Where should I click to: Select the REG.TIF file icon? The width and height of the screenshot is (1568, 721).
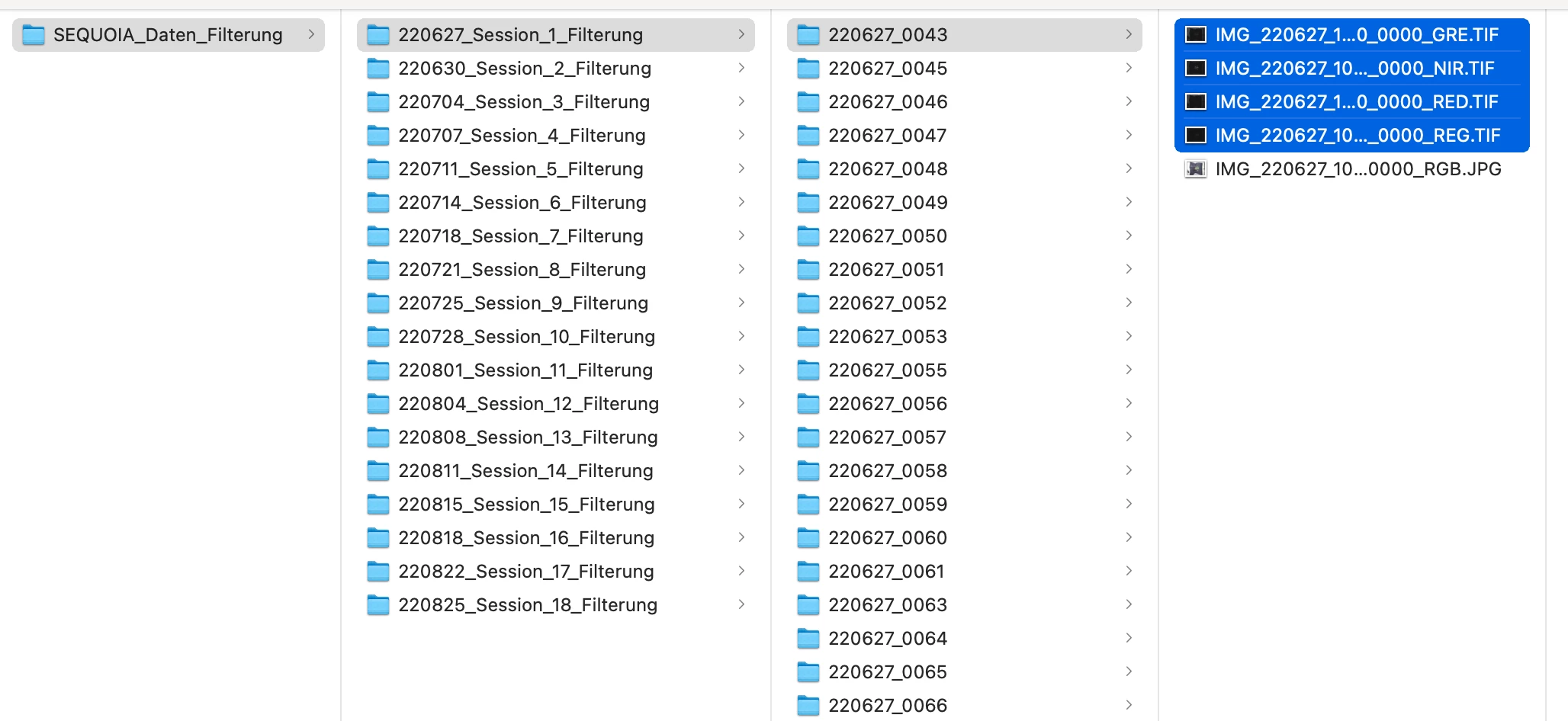pyautogui.click(x=1195, y=136)
